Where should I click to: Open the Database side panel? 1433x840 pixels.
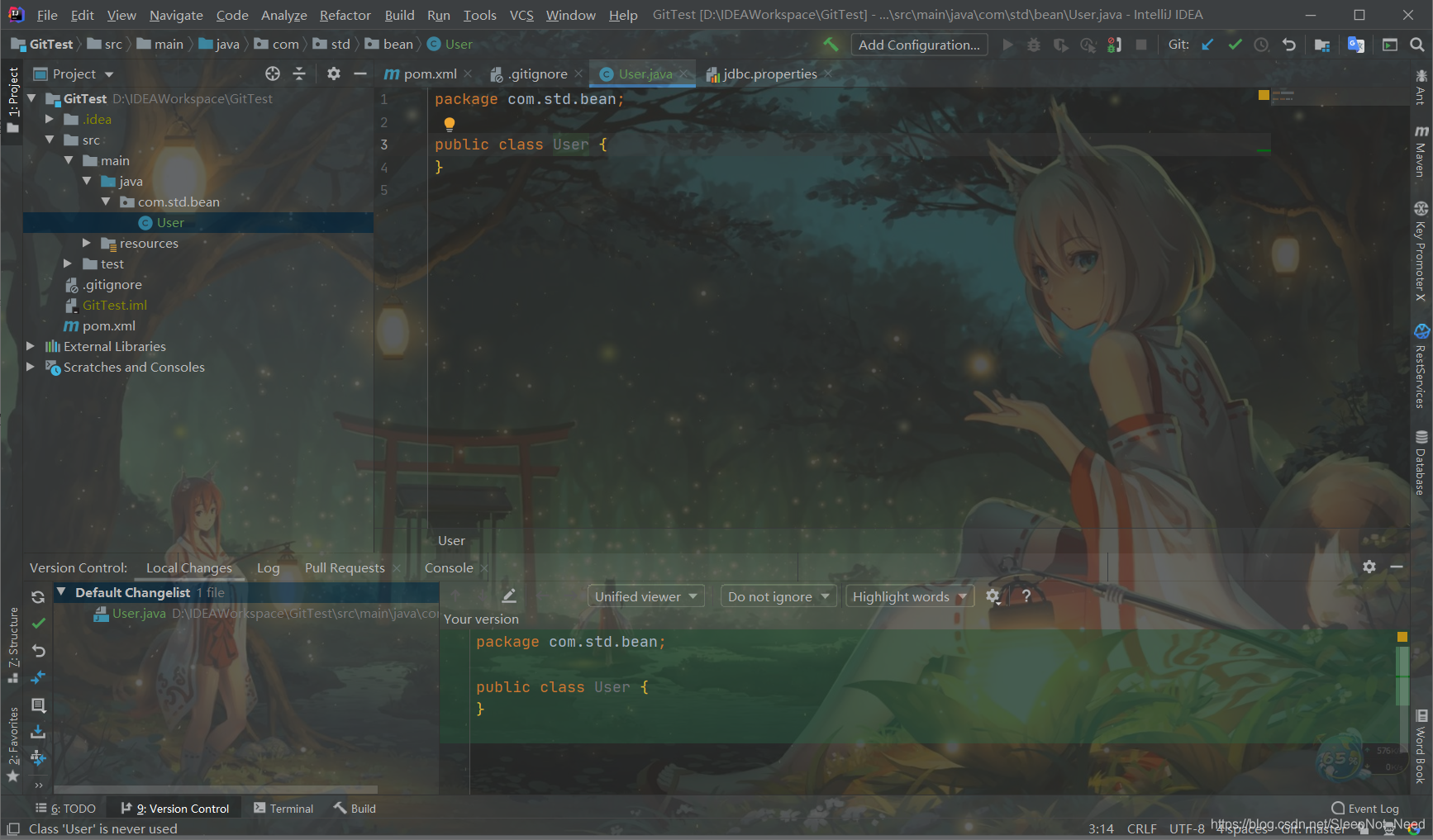(x=1421, y=463)
